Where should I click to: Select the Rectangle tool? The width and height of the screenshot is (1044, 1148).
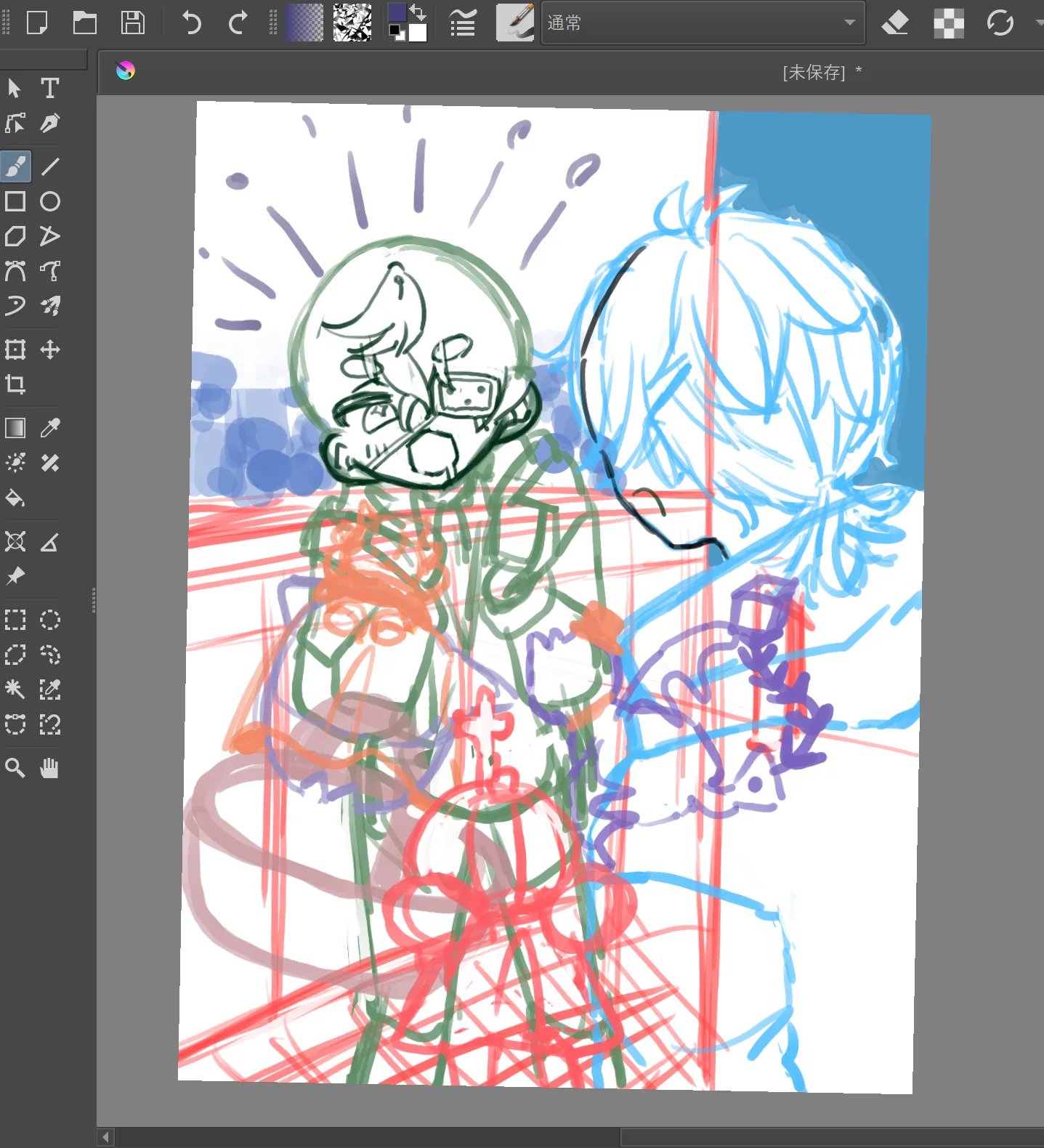pyautogui.click(x=15, y=201)
